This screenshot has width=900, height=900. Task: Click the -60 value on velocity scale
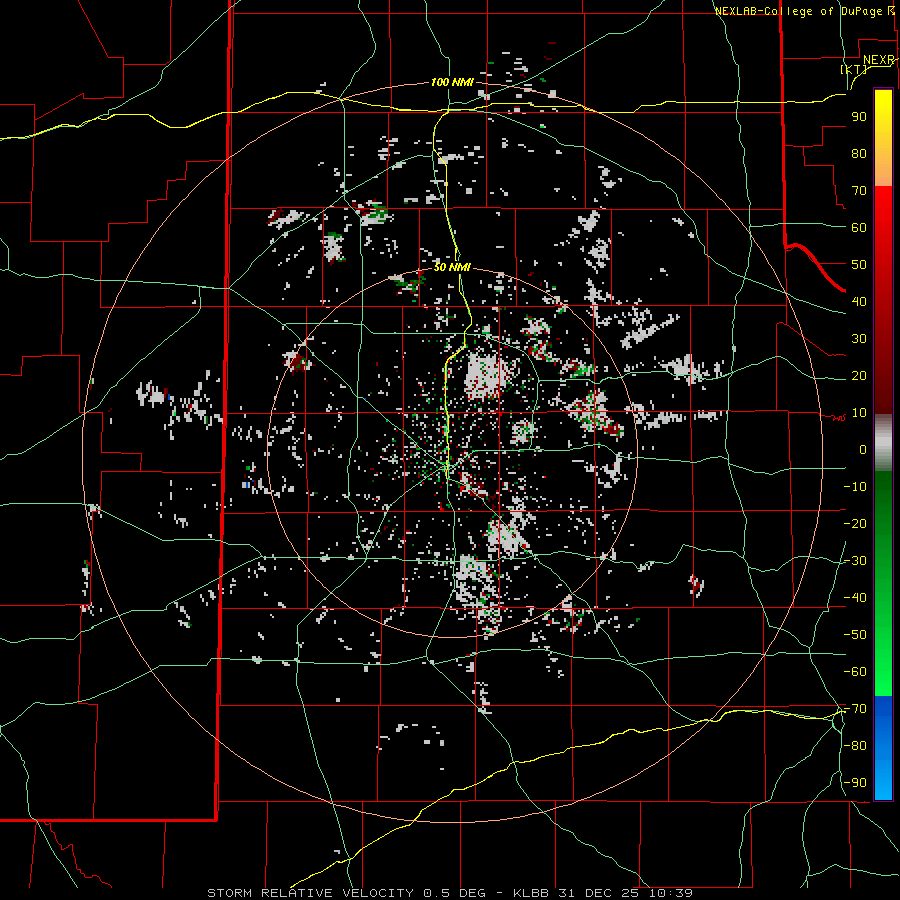point(855,672)
